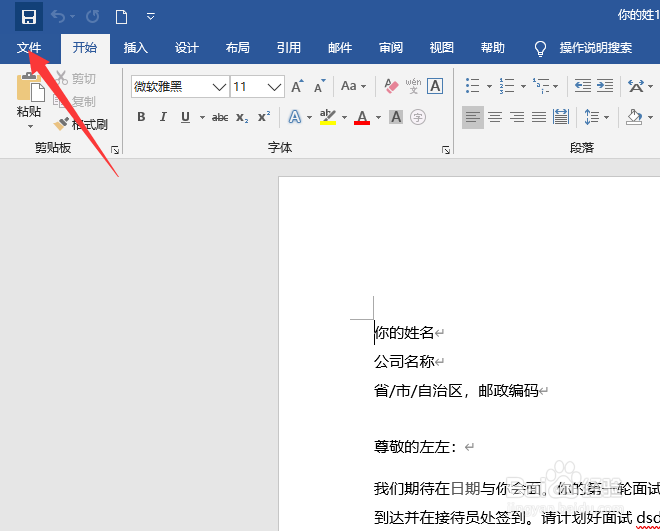The height and width of the screenshot is (531, 660).
Task: Click the Clear All Formatting eraser icon
Action: pos(391,86)
